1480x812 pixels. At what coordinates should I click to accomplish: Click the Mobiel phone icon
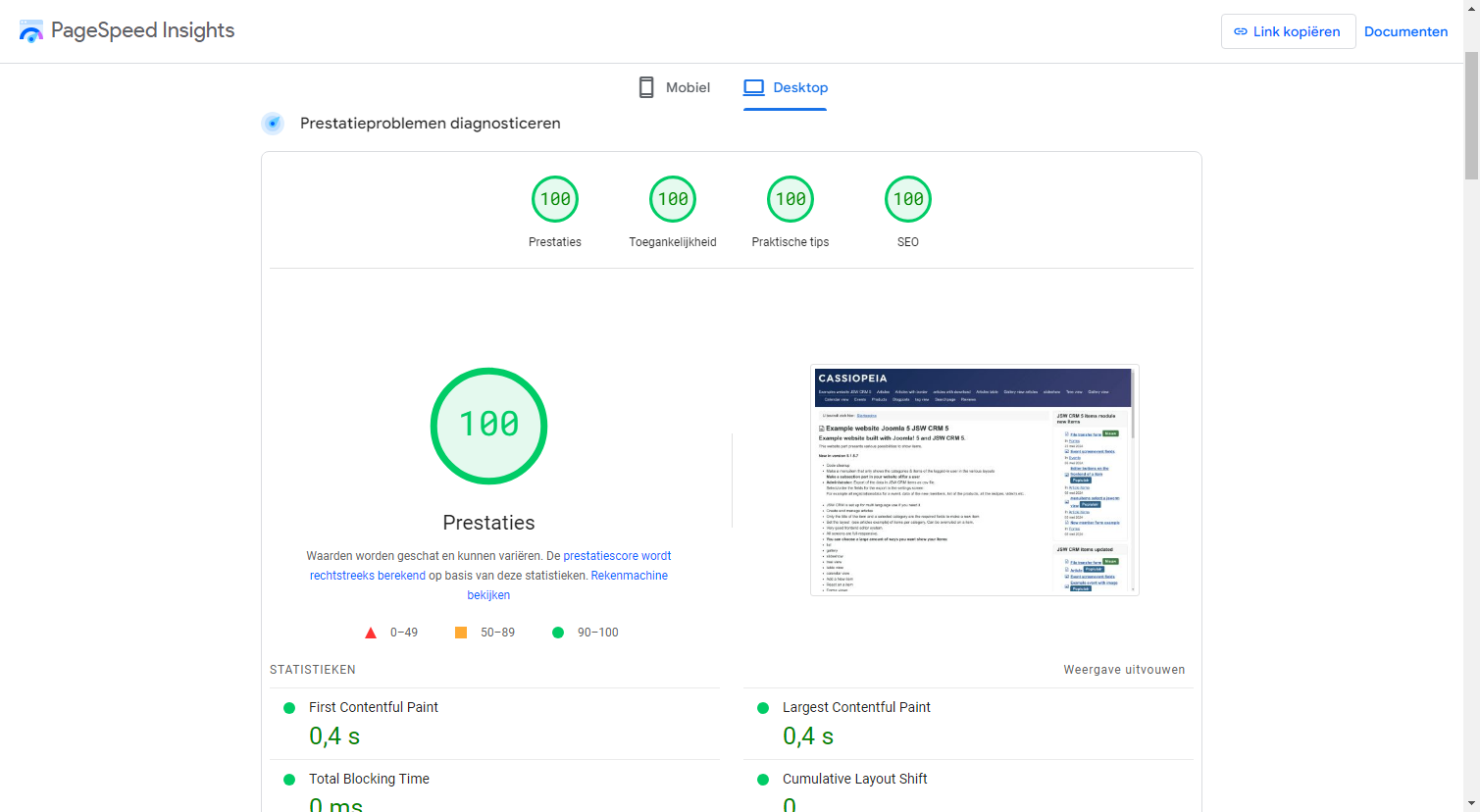[x=646, y=87]
